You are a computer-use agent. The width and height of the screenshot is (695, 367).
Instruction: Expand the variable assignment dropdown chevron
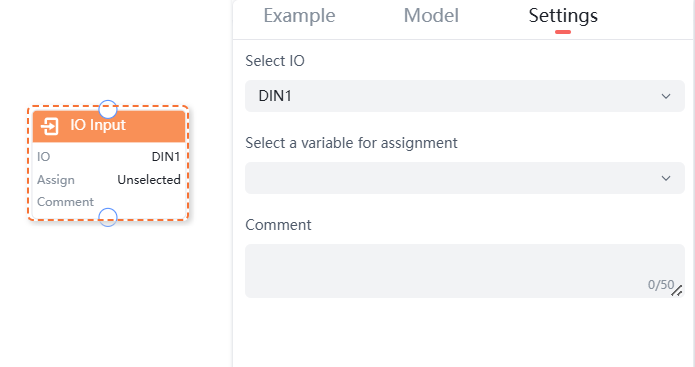pos(666,178)
